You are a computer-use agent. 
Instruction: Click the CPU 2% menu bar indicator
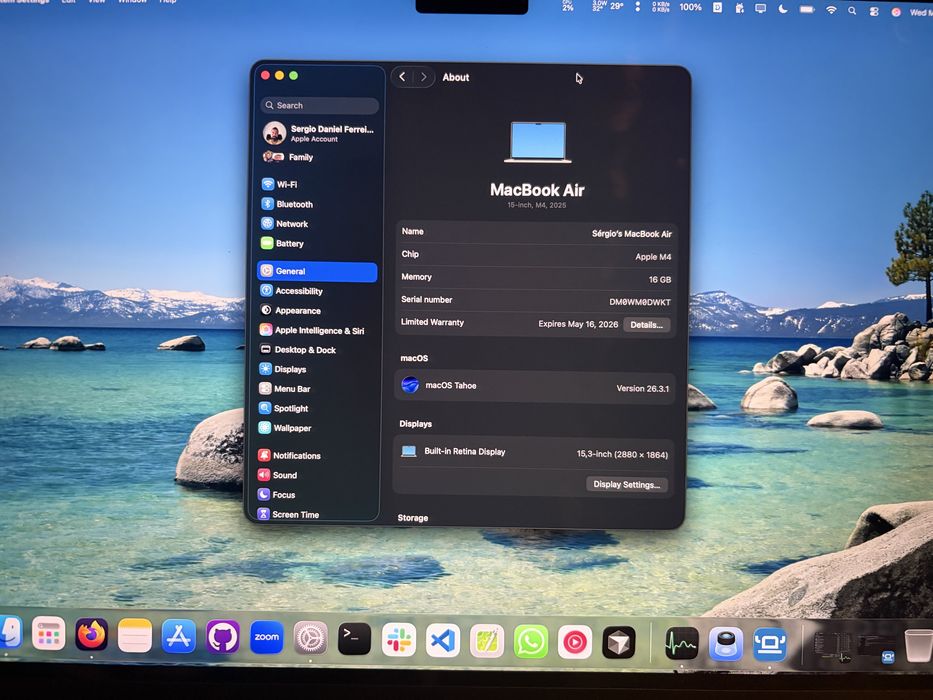click(x=568, y=6)
